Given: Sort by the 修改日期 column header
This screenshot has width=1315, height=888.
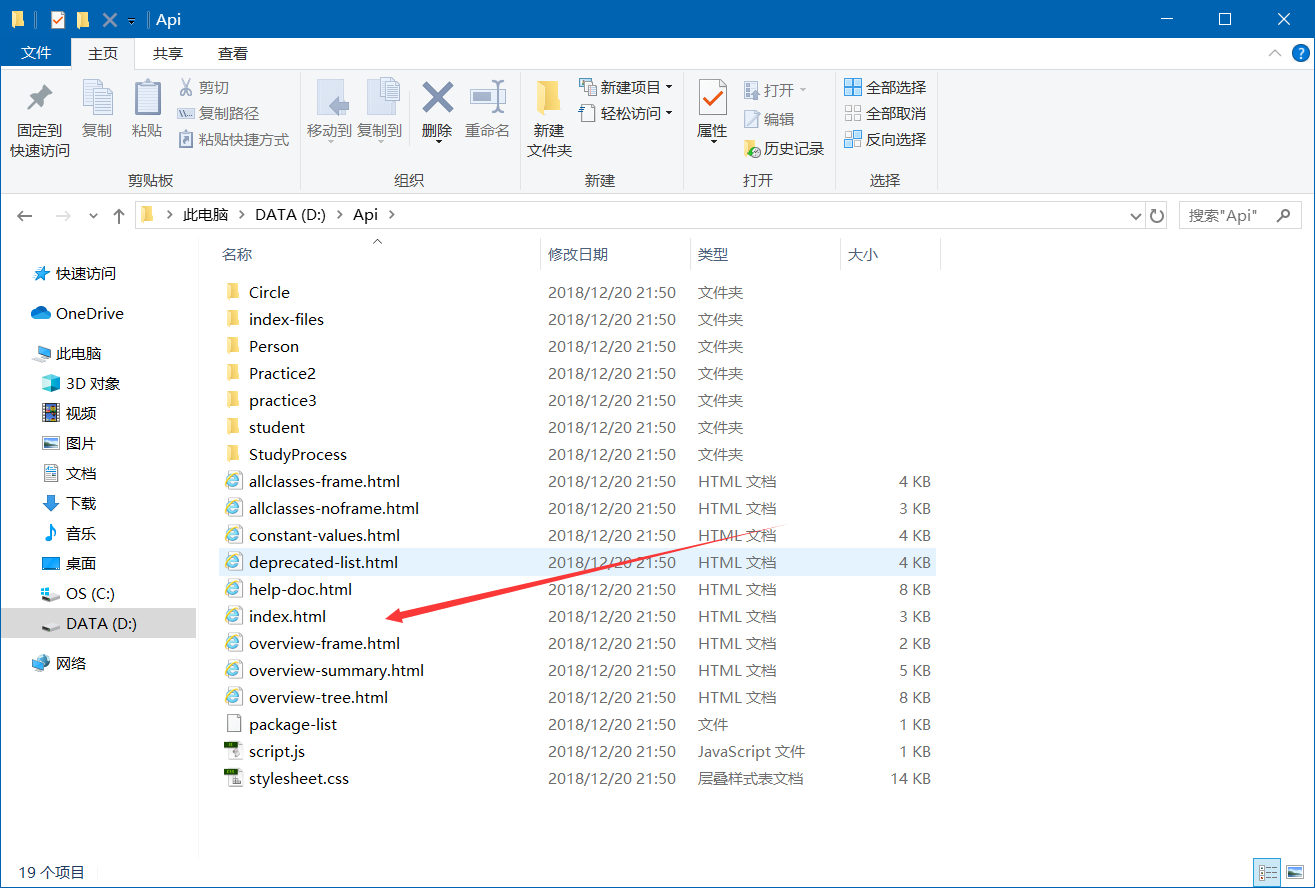Looking at the screenshot, I should [x=615, y=255].
